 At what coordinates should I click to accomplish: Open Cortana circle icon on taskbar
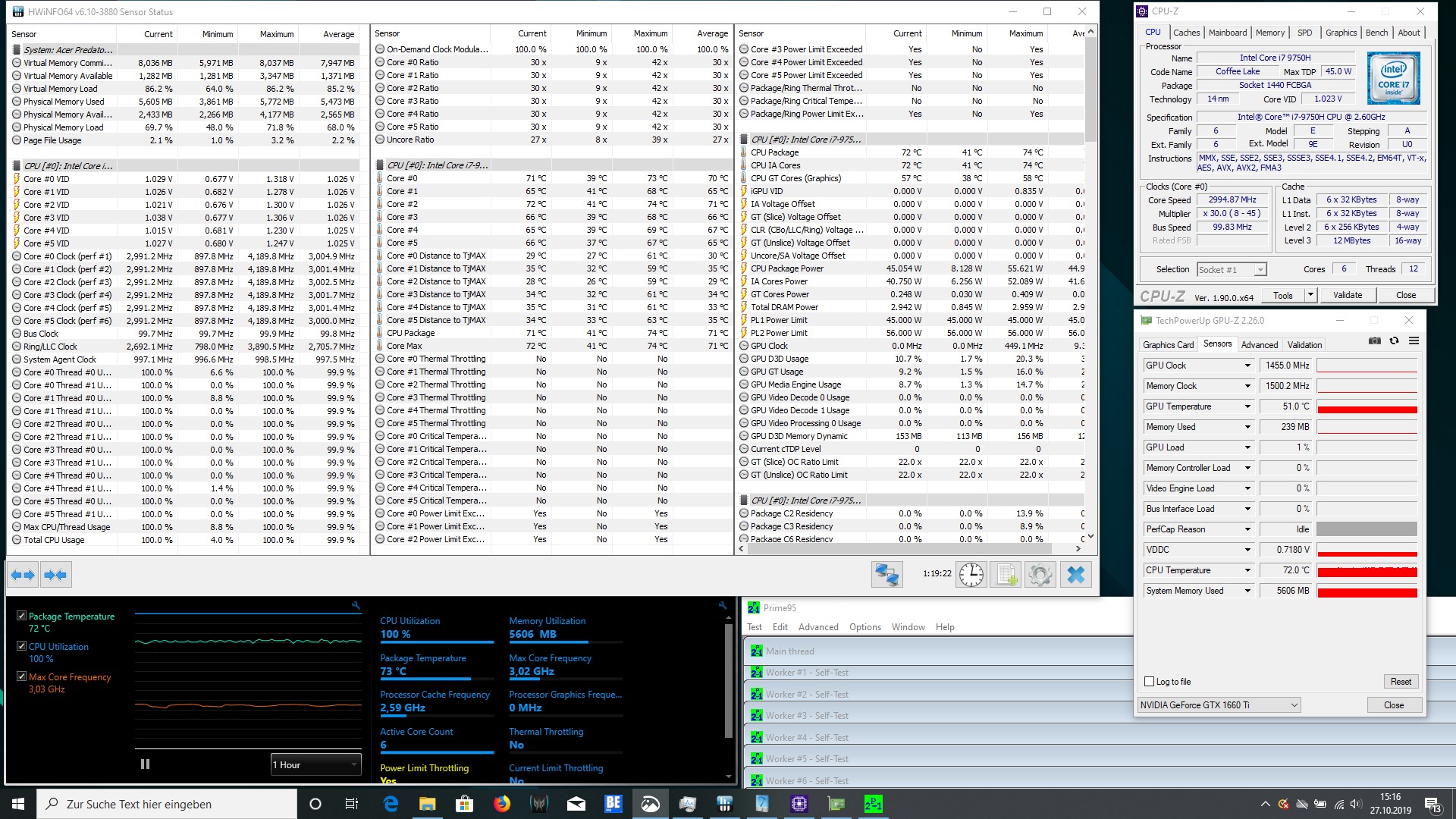pos(315,804)
